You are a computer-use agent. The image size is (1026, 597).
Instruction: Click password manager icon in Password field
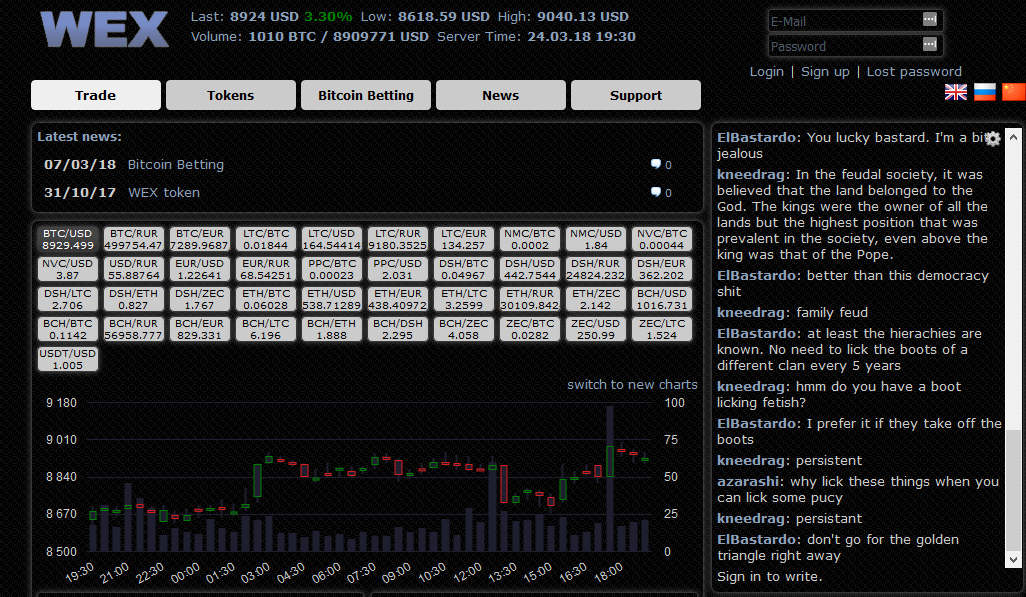pos(930,44)
